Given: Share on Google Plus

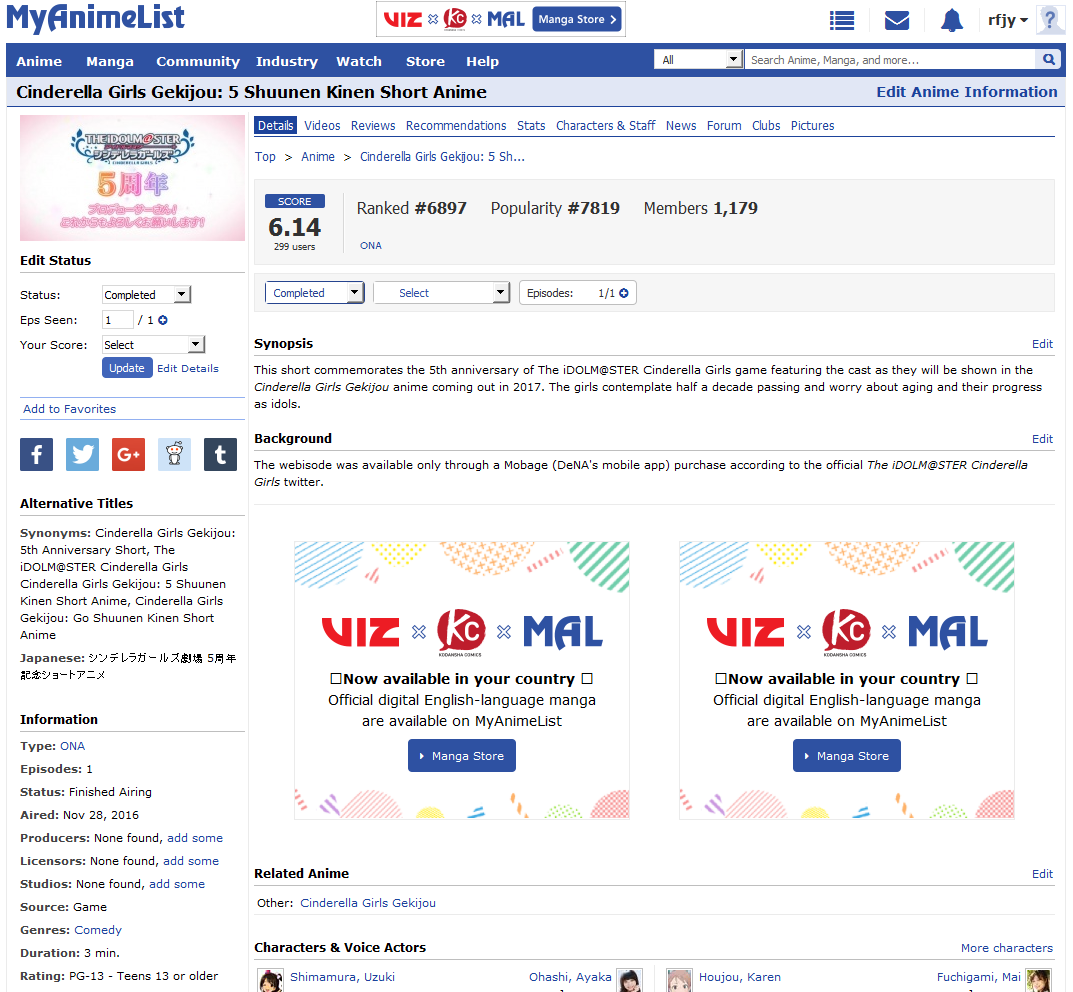Looking at the screenshot, I should 128,454.
